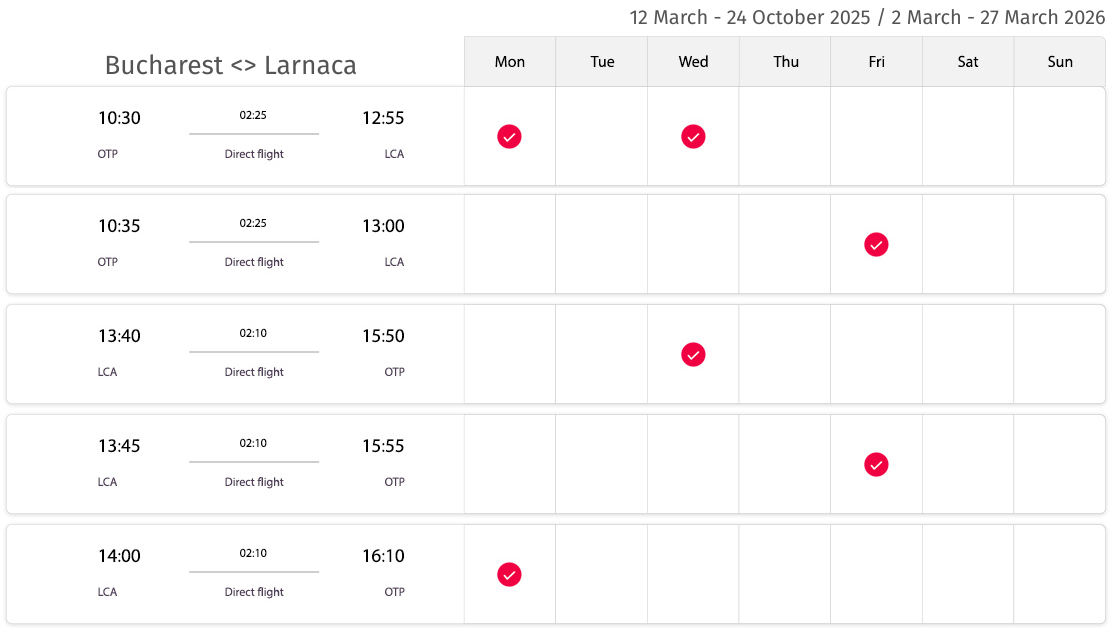
Task: Click Friday checkmark for 10:35 flight
Action: (876, 245)
